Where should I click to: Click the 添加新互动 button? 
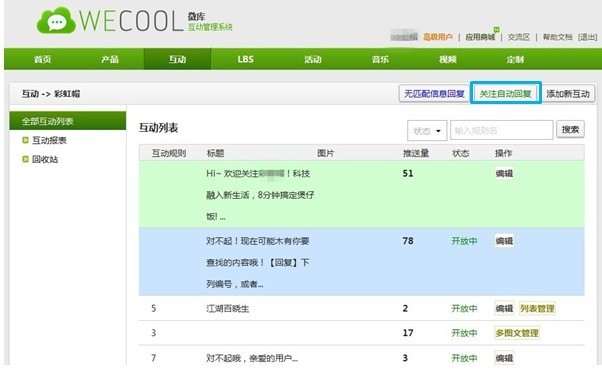pos(568,94)
